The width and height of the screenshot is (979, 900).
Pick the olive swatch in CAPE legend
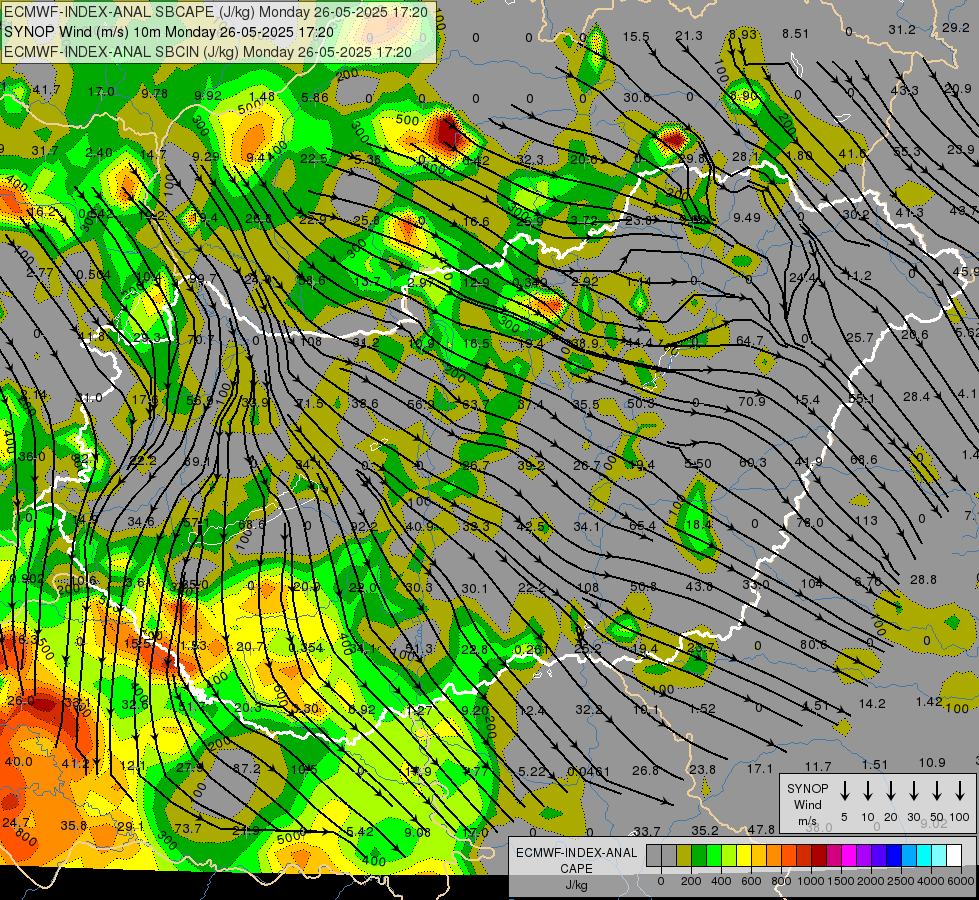click(684, 855)
